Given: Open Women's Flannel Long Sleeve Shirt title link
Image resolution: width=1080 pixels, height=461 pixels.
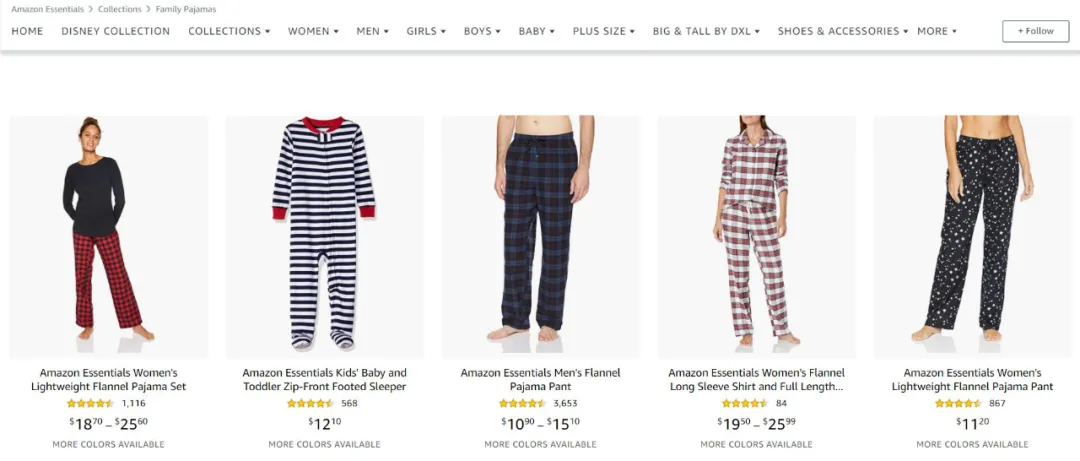Looking at the screenshot, I should tap(756, 379).
